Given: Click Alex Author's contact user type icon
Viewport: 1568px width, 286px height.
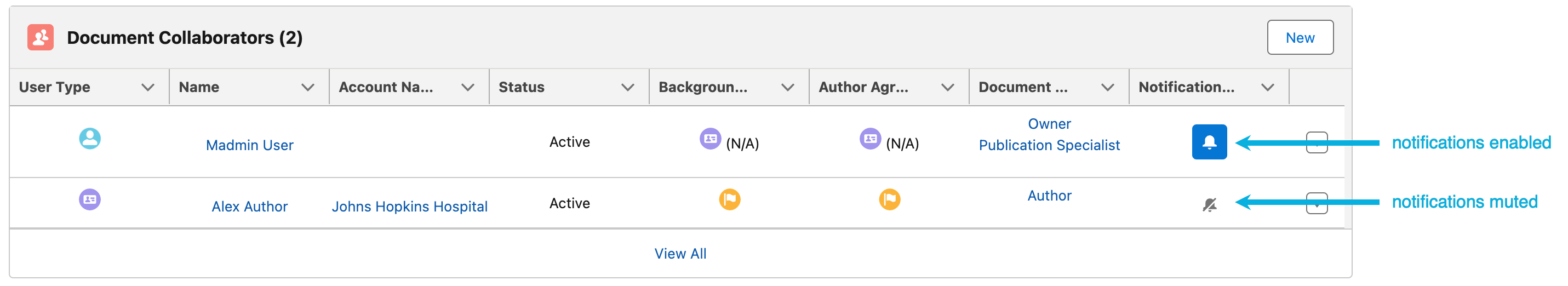Looking at the screenshot, I should [89, 199].
